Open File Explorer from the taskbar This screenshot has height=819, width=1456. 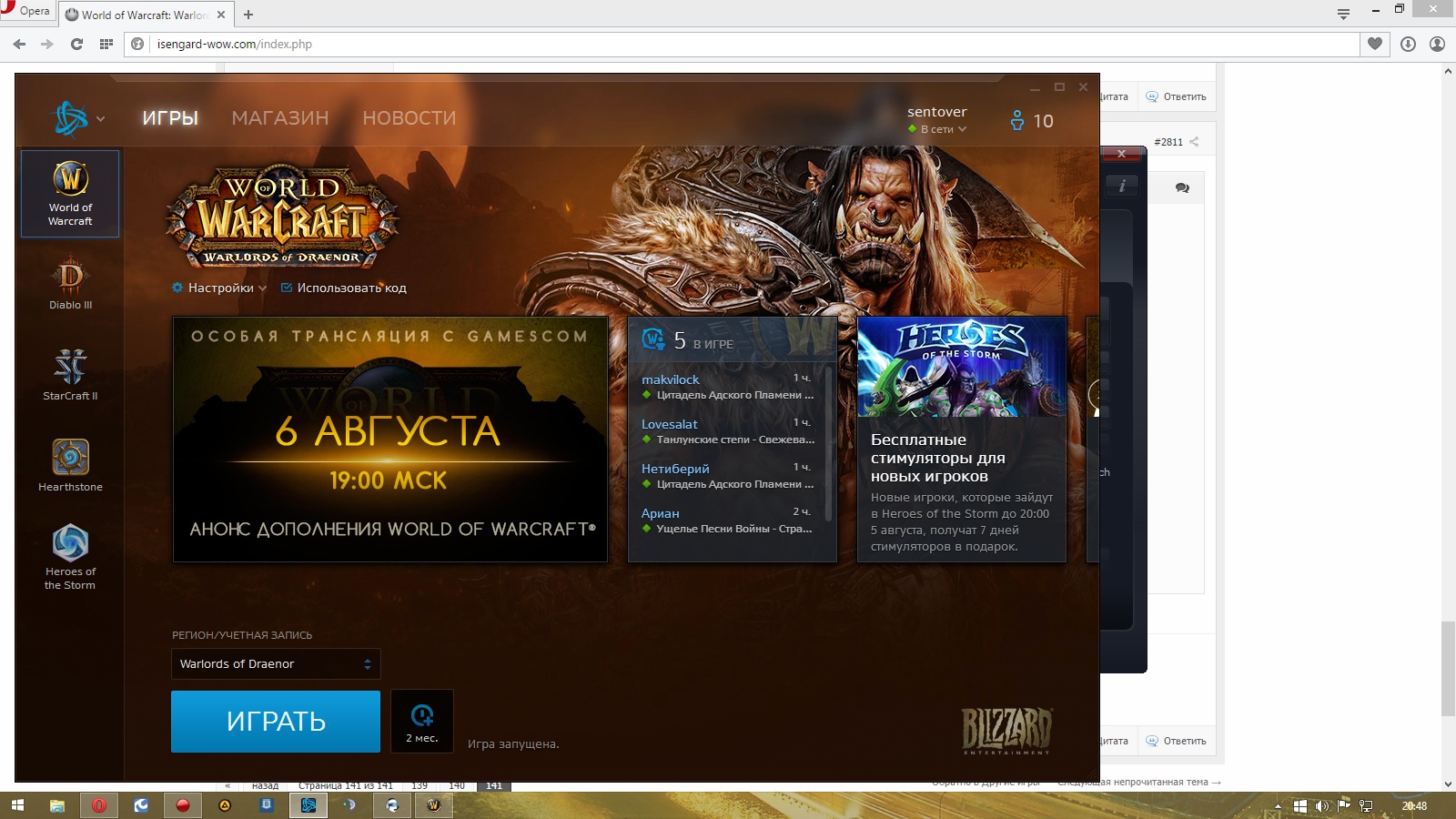(57, 805)
